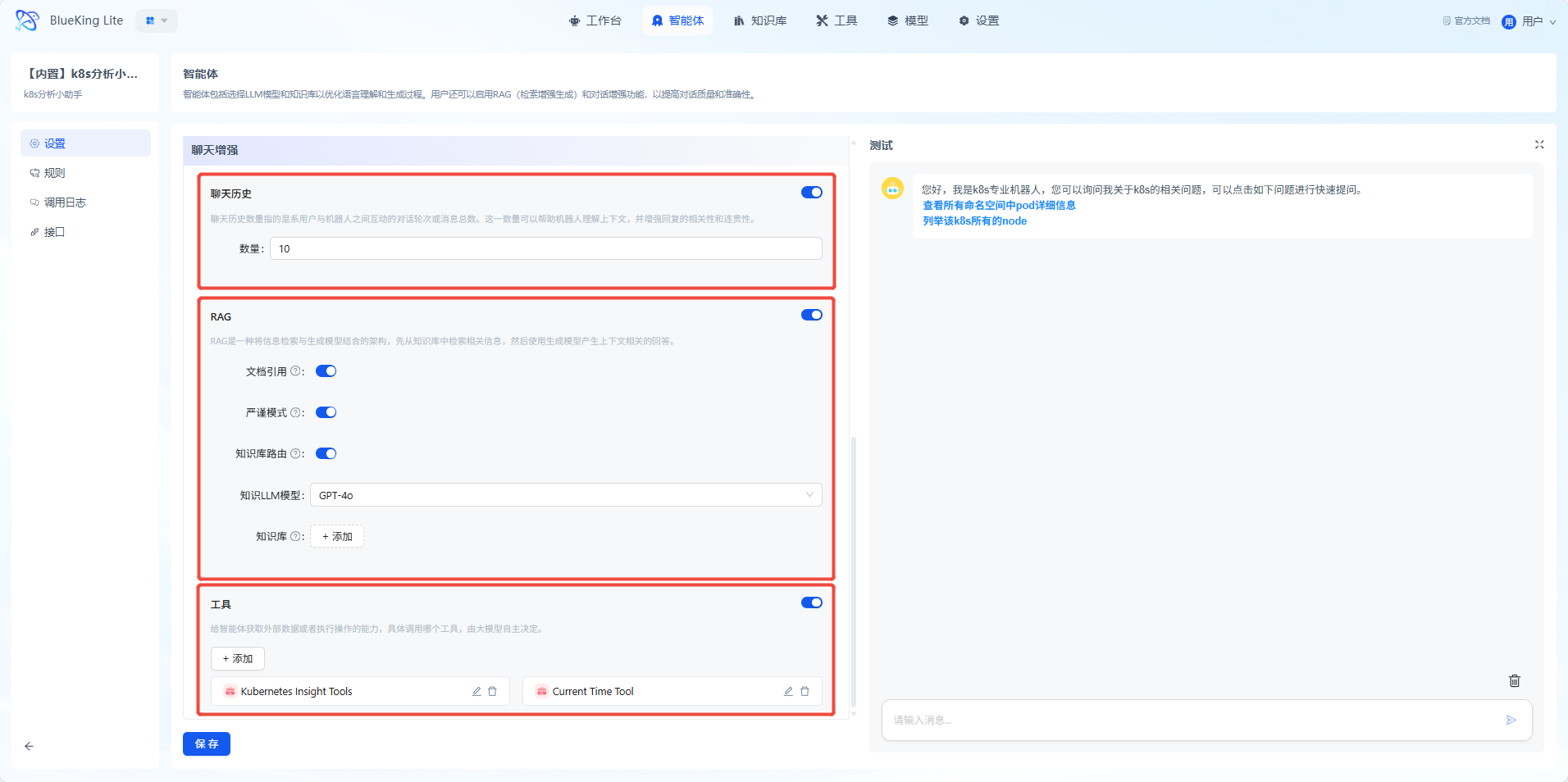Focus the chat history 数量 input field
The width and height of the screenshot is (1568, 782).
(x=545, y=249)
